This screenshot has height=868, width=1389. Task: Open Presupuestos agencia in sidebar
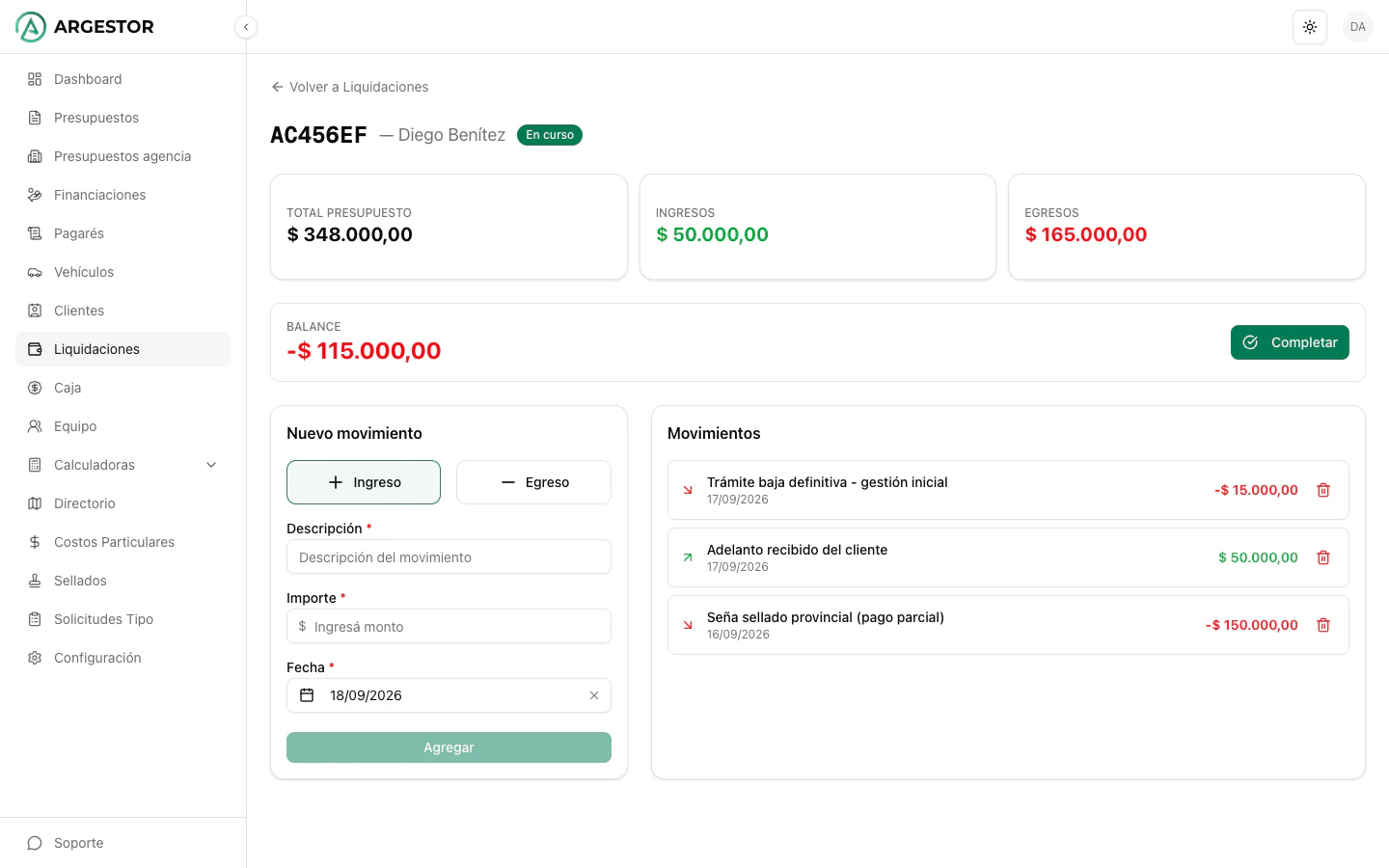pos(123,156)
